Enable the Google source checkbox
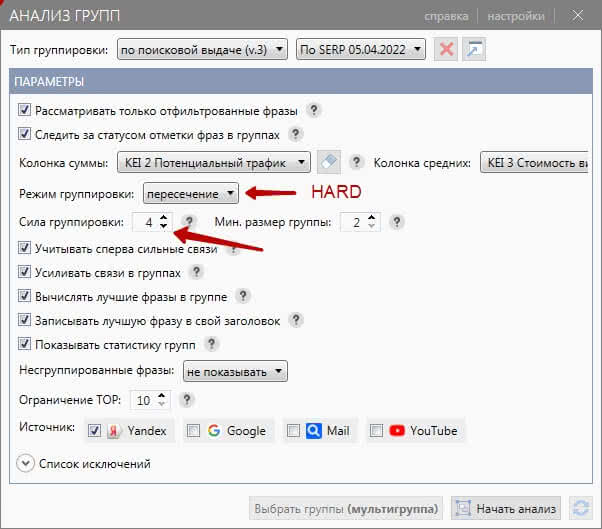Viewport: 602px width, 529px height. 193,431
